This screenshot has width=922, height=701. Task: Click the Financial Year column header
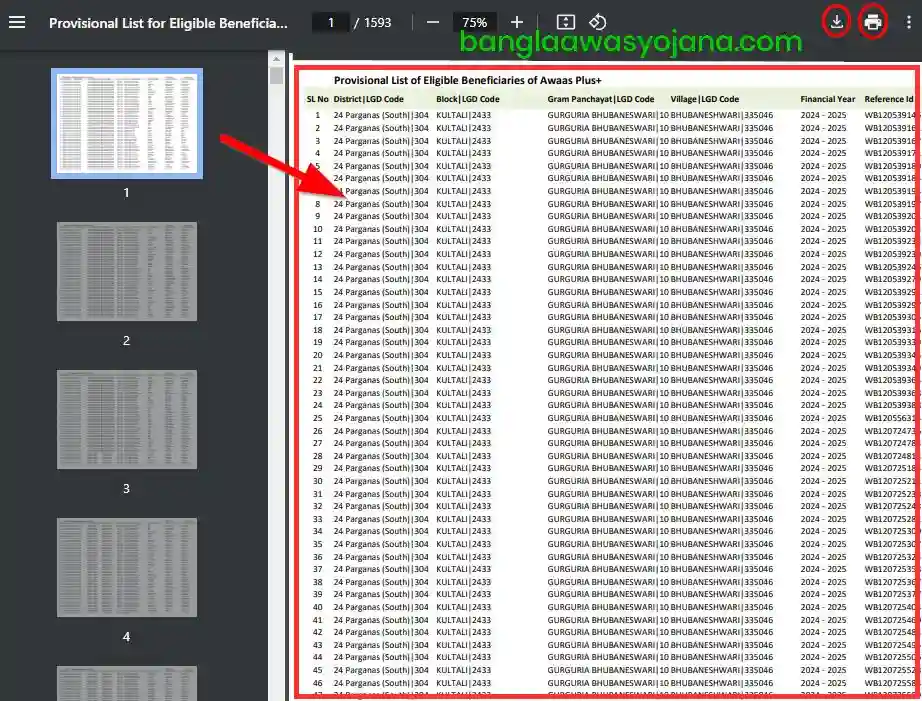coord(827,99)
